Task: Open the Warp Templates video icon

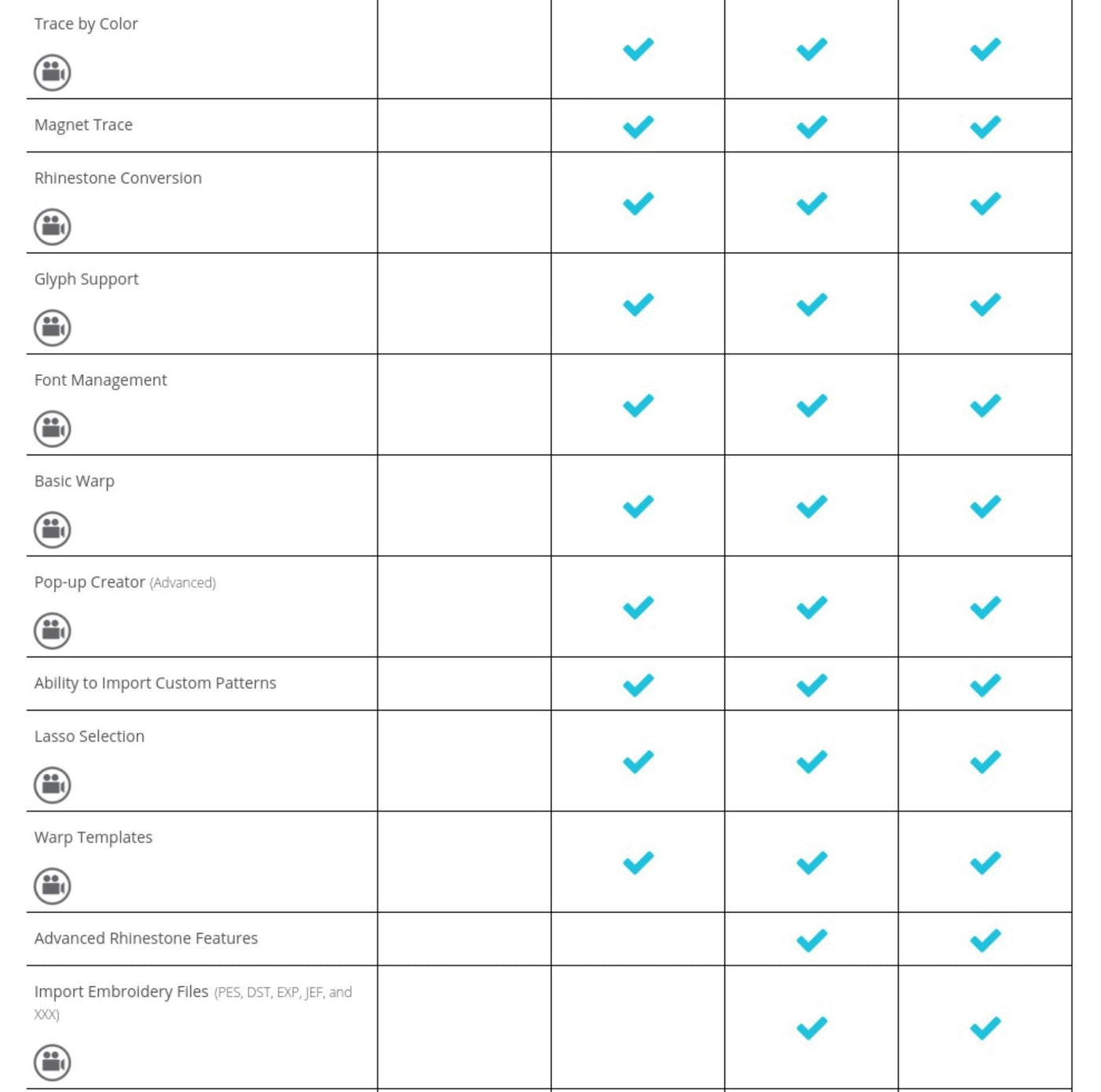Action: 52,886
